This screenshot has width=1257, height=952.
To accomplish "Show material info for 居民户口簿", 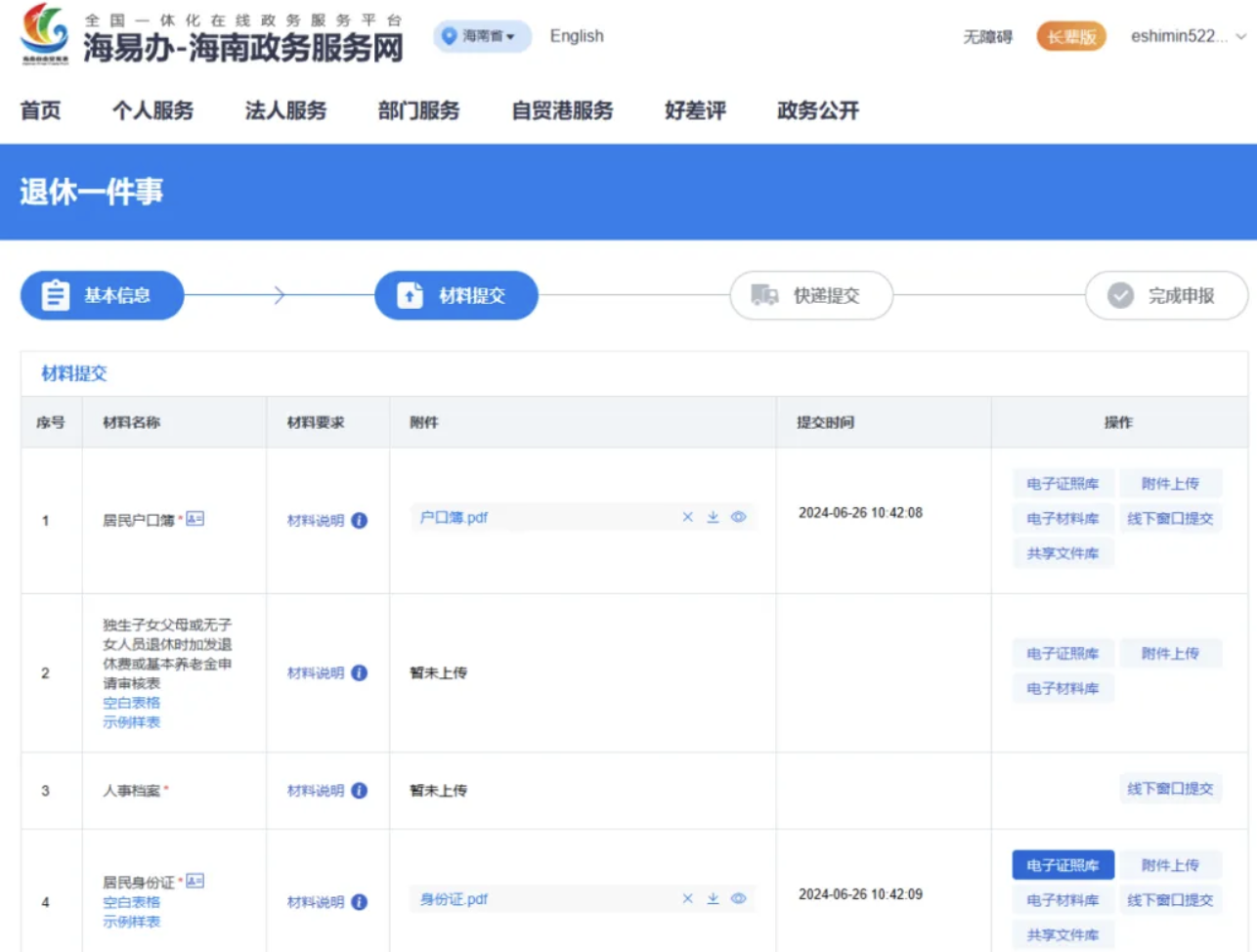I will coord(359,521).
